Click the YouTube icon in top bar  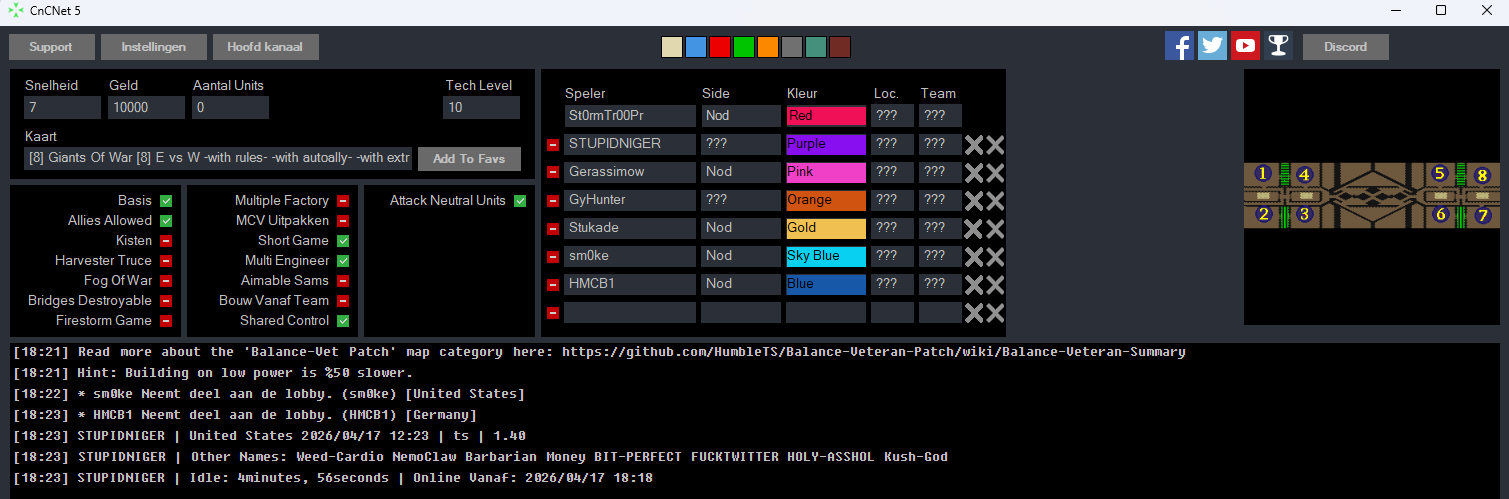1245,46
